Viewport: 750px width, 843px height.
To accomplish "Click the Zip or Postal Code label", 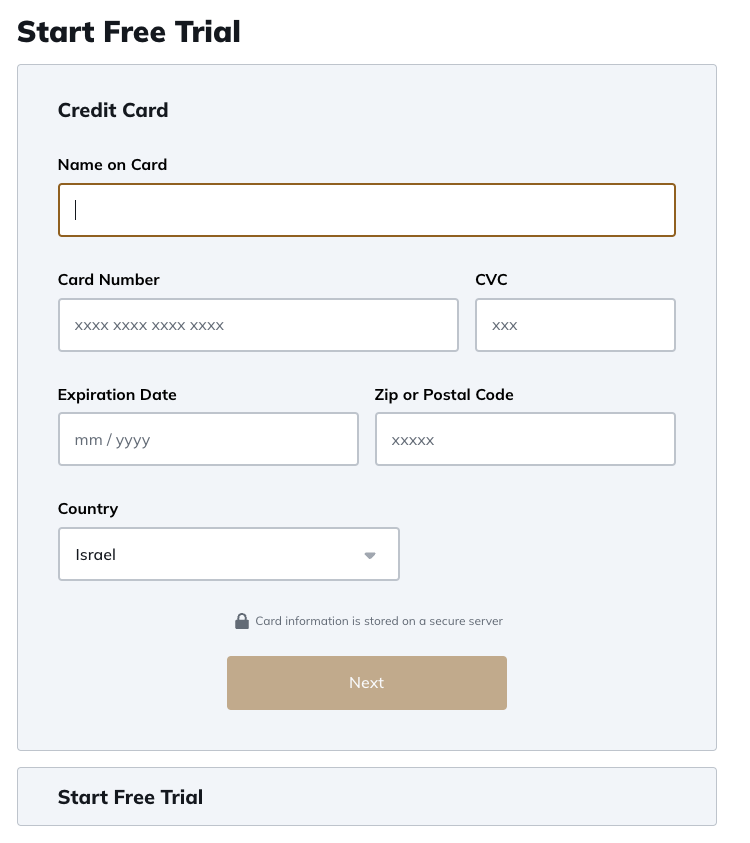I will (444, 395).
